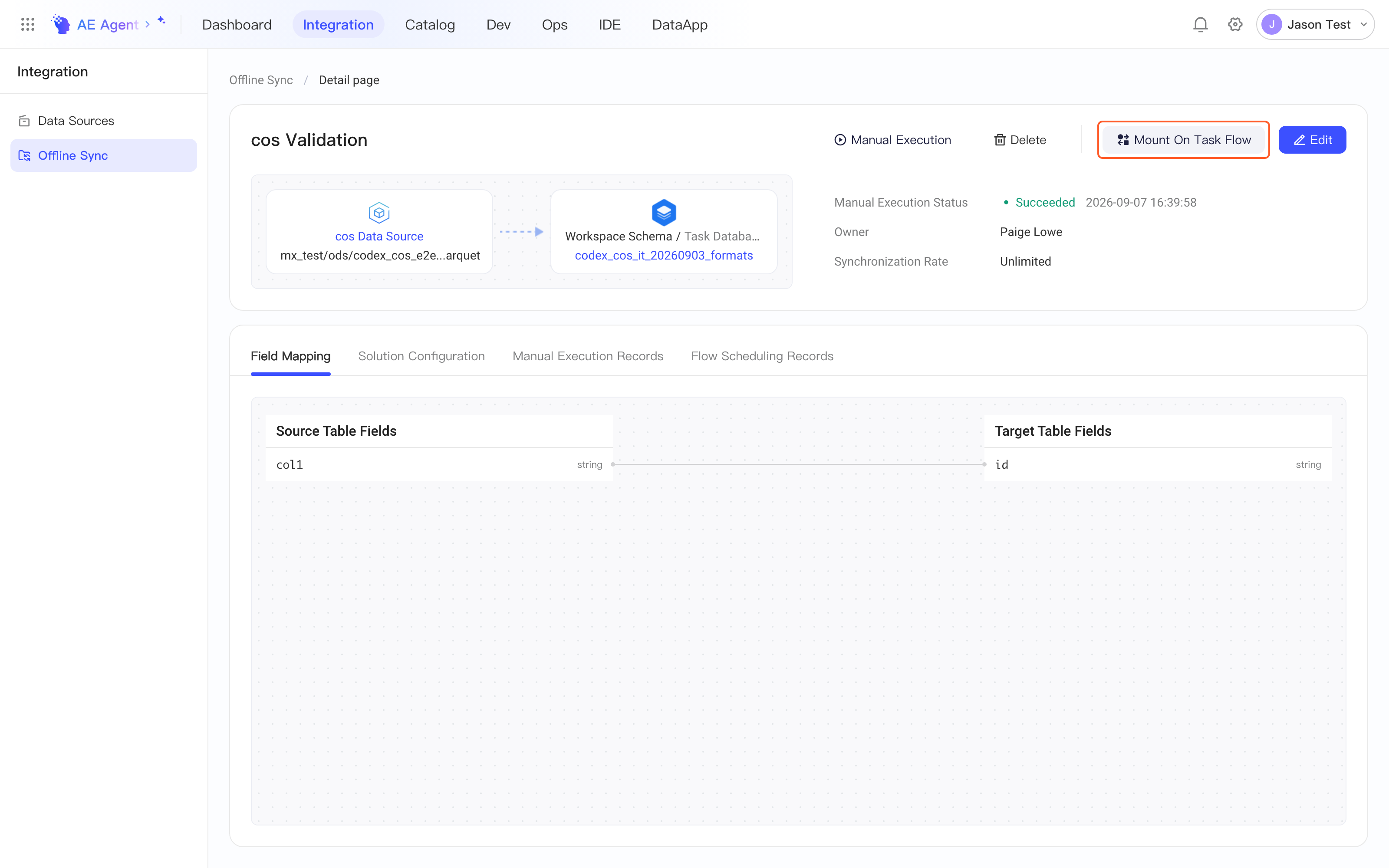Open the app launcher grid icon

pos(27,25)
